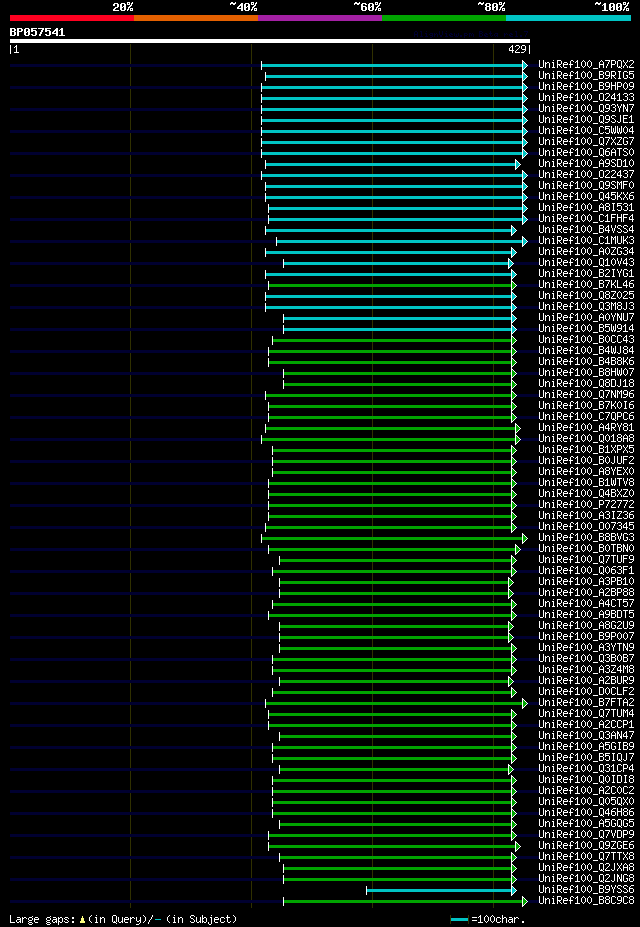Open hit UniRef100_B9RIG5
This screenshot has width=640, height=927.
click(586, 76)
